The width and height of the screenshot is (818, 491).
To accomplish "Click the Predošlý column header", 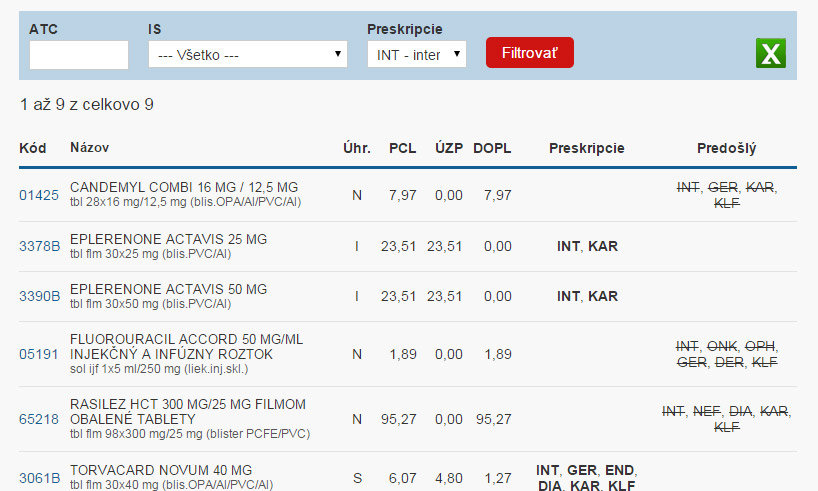I will point(727,148).
